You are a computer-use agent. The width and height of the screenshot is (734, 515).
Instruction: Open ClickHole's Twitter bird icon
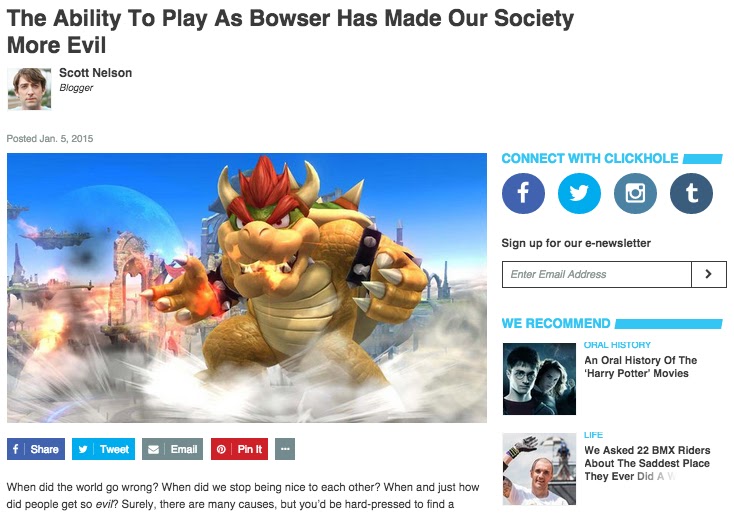click(x=579, y=193)
